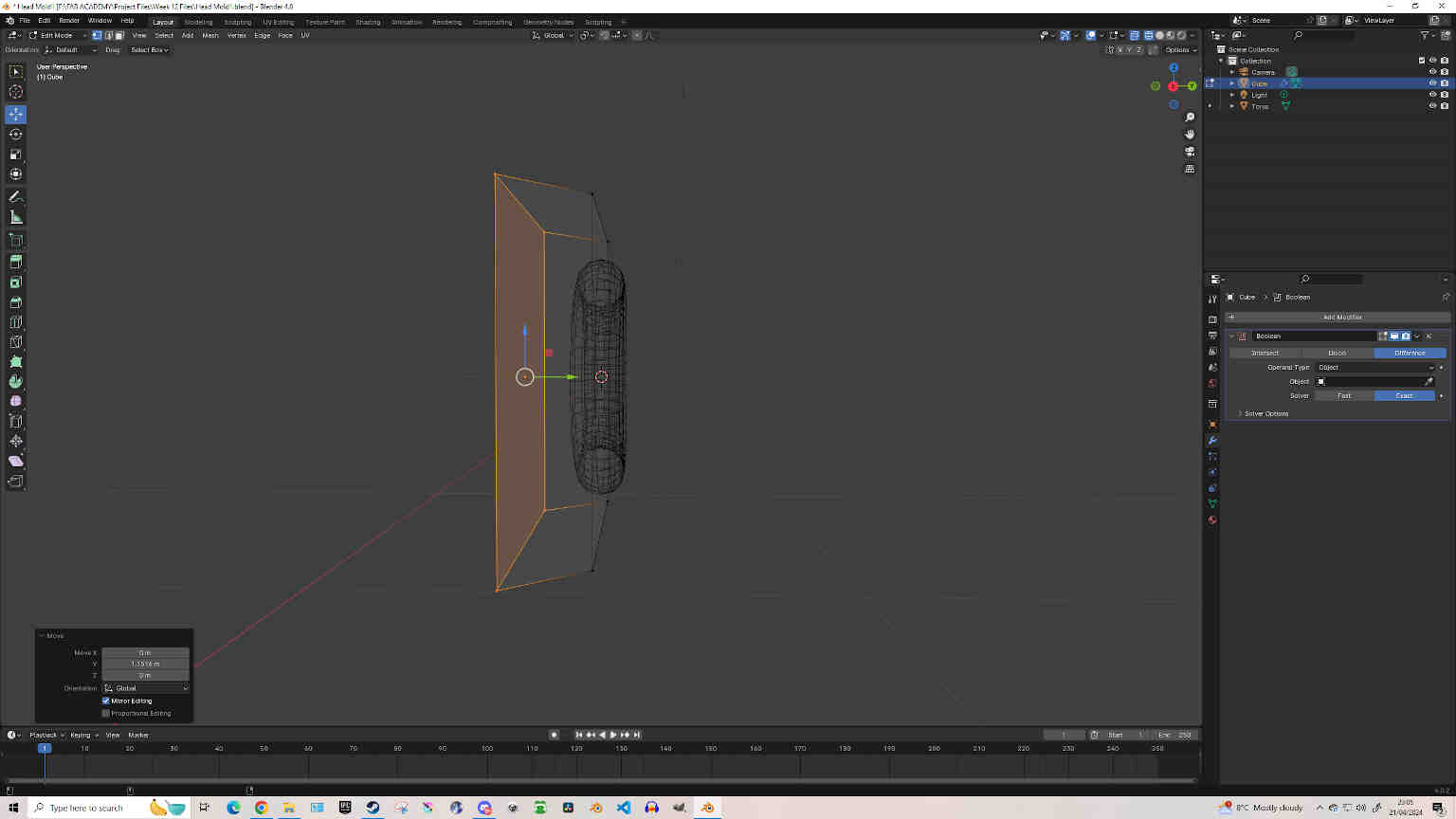
Task: Choose the Rotate tool
Action: [x=16, y=134]
